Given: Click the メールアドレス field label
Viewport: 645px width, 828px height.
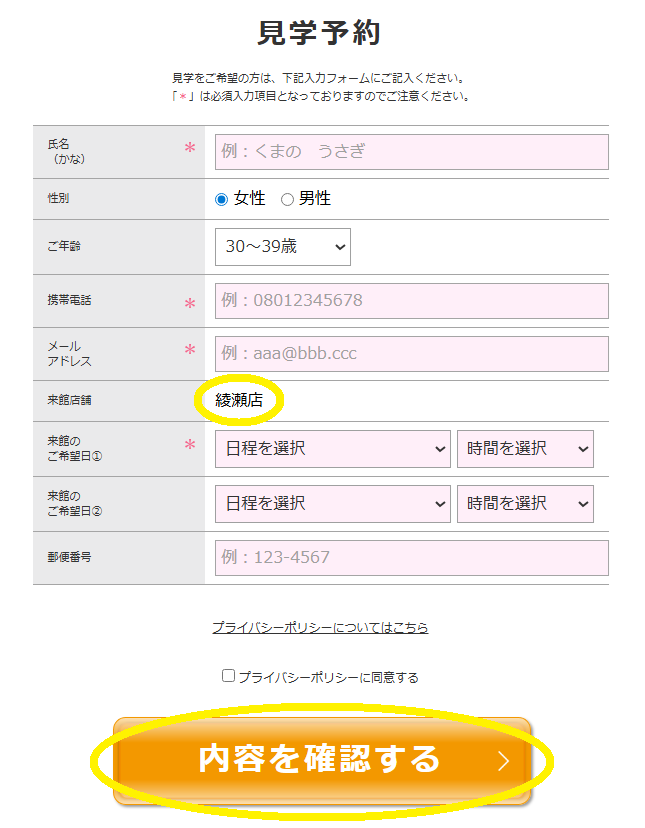Looking at the screenshot, I should coord(69,353).
